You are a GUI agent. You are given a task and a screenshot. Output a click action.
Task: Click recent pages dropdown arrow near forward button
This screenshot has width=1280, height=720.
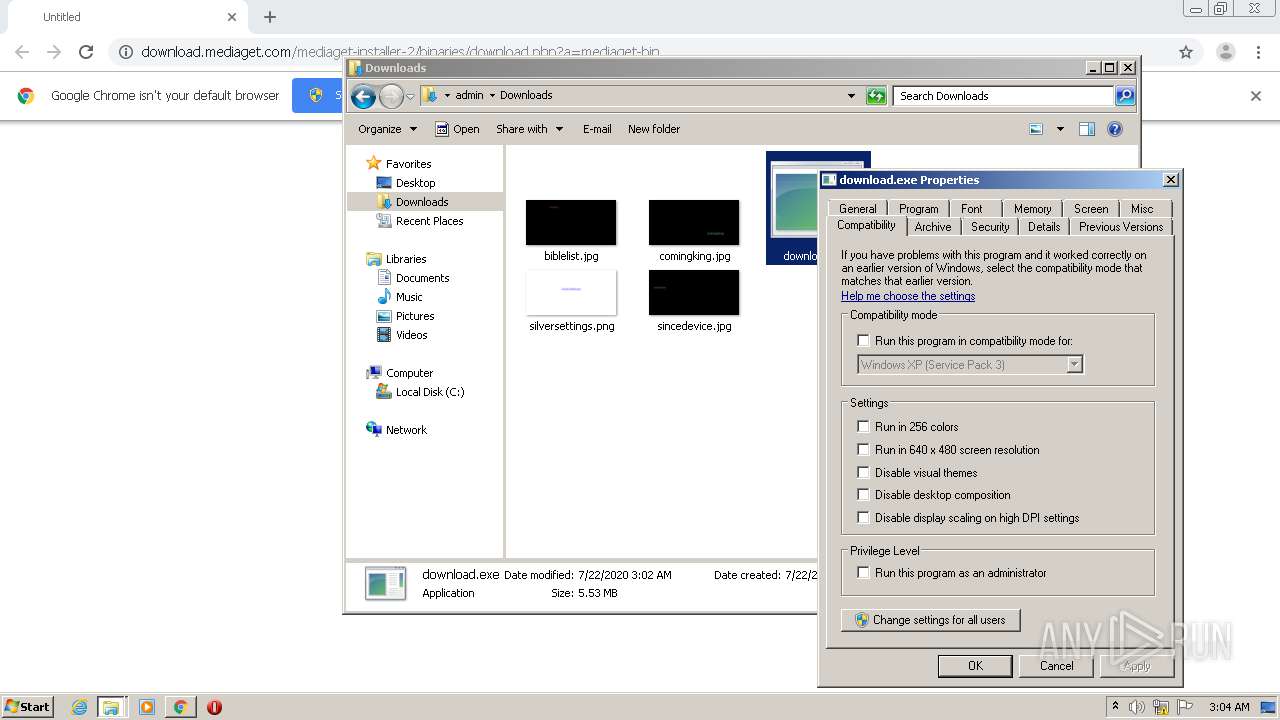coord(410,96)
